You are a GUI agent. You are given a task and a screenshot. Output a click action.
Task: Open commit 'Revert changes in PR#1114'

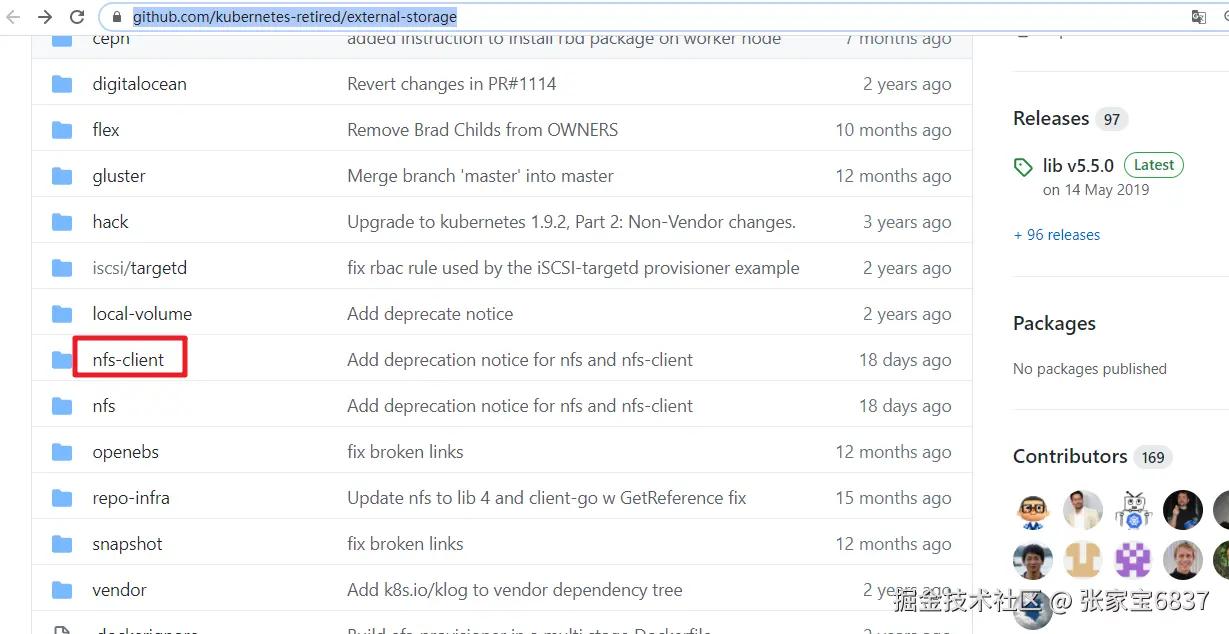click(x=452, y=84)
